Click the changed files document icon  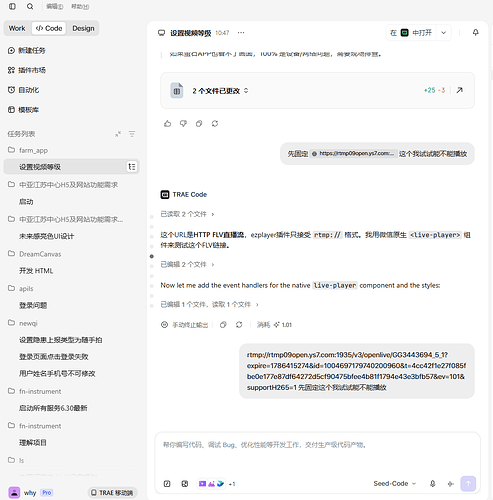[x=177, y=91]
